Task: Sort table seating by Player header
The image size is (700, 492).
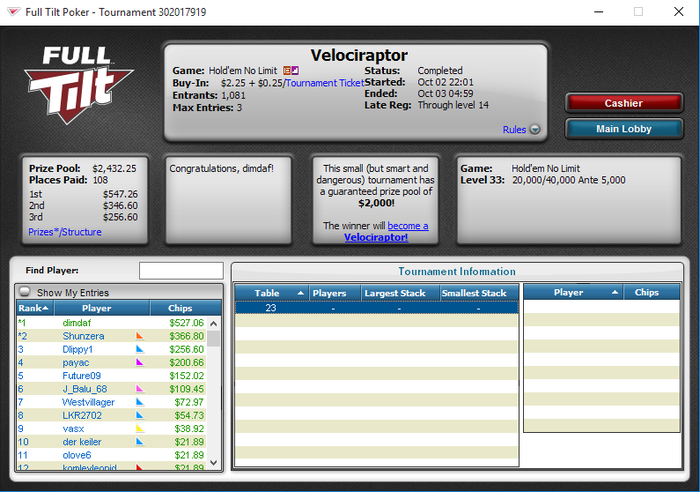Action: click(573, 292)
